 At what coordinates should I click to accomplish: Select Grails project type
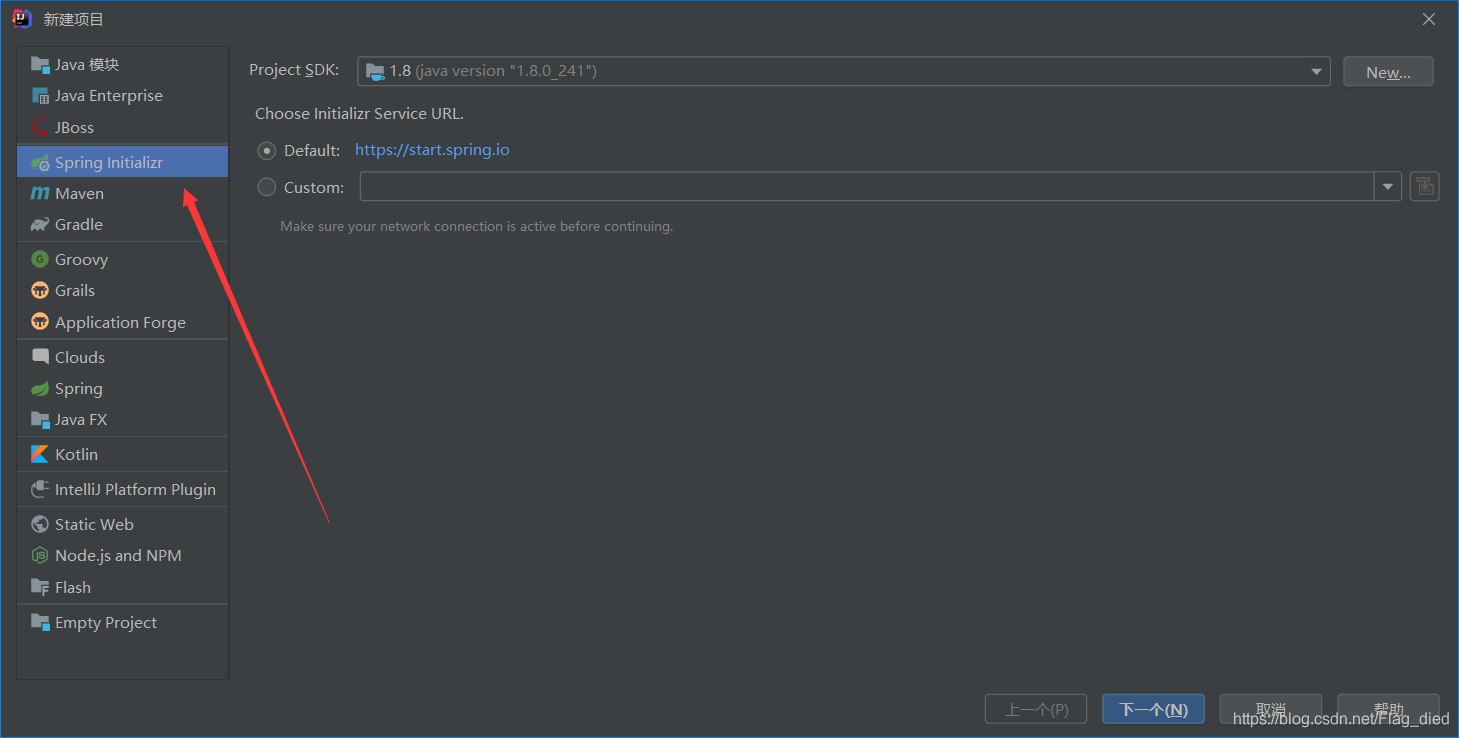coord(123,290)
